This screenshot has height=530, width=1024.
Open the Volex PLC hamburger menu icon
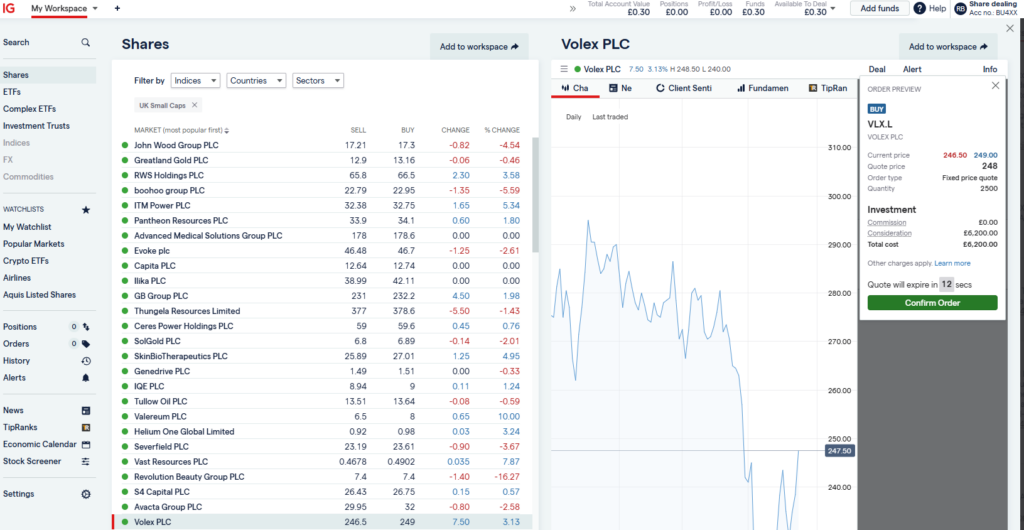564,69
